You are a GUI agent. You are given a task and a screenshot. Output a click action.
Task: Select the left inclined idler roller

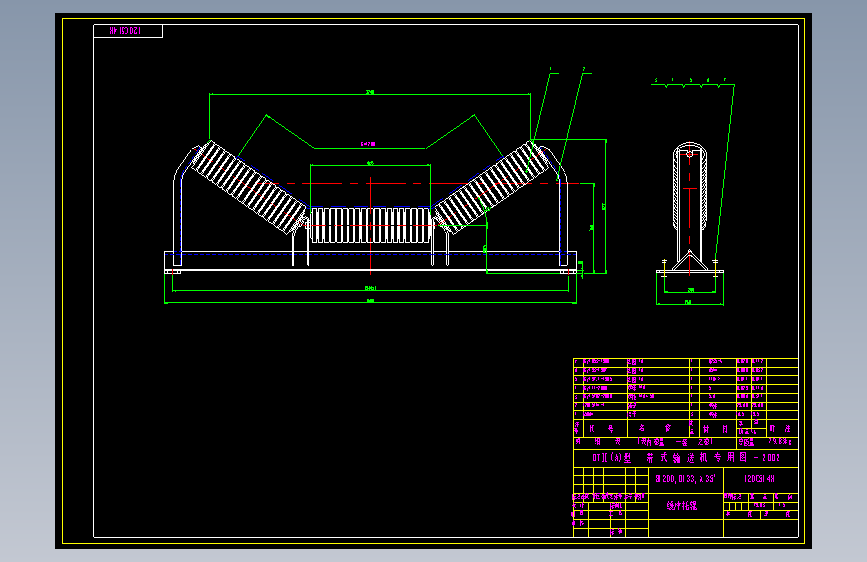tap(249, 187)
